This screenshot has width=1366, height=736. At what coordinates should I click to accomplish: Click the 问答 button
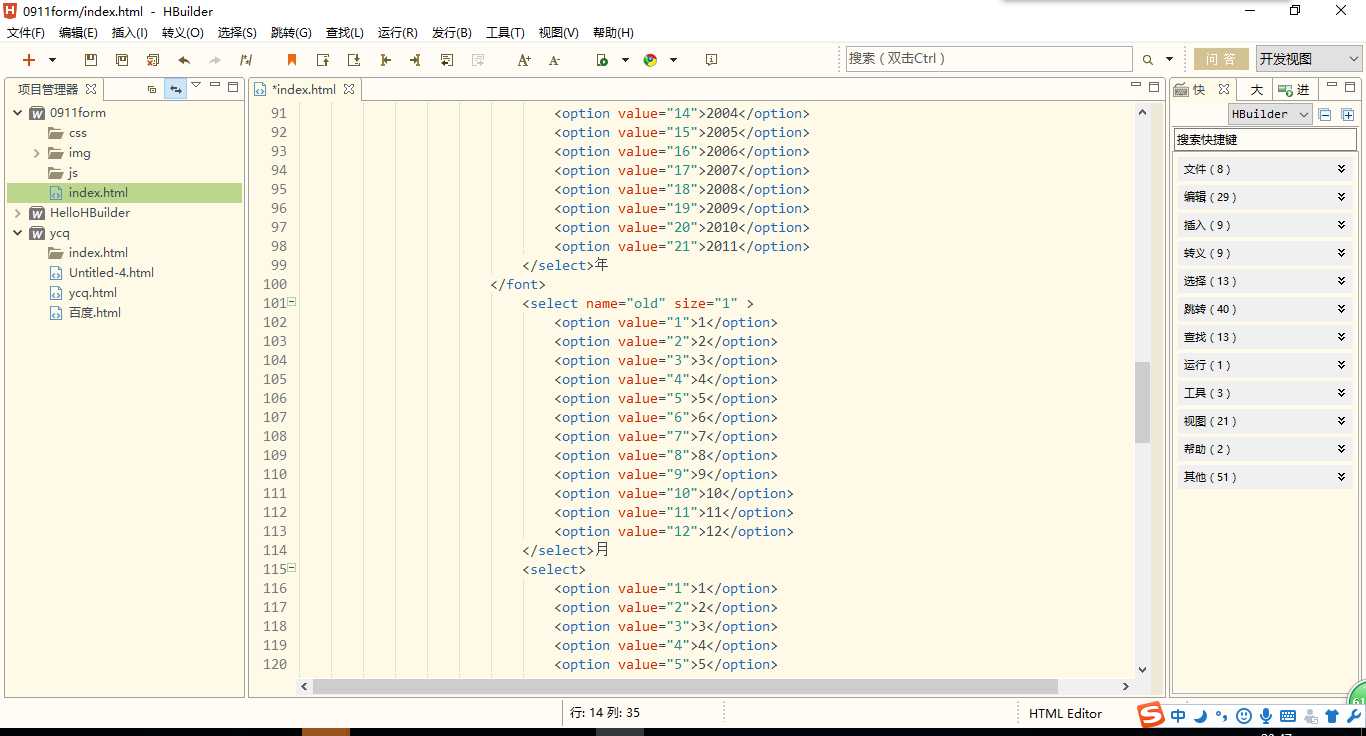1221,59
